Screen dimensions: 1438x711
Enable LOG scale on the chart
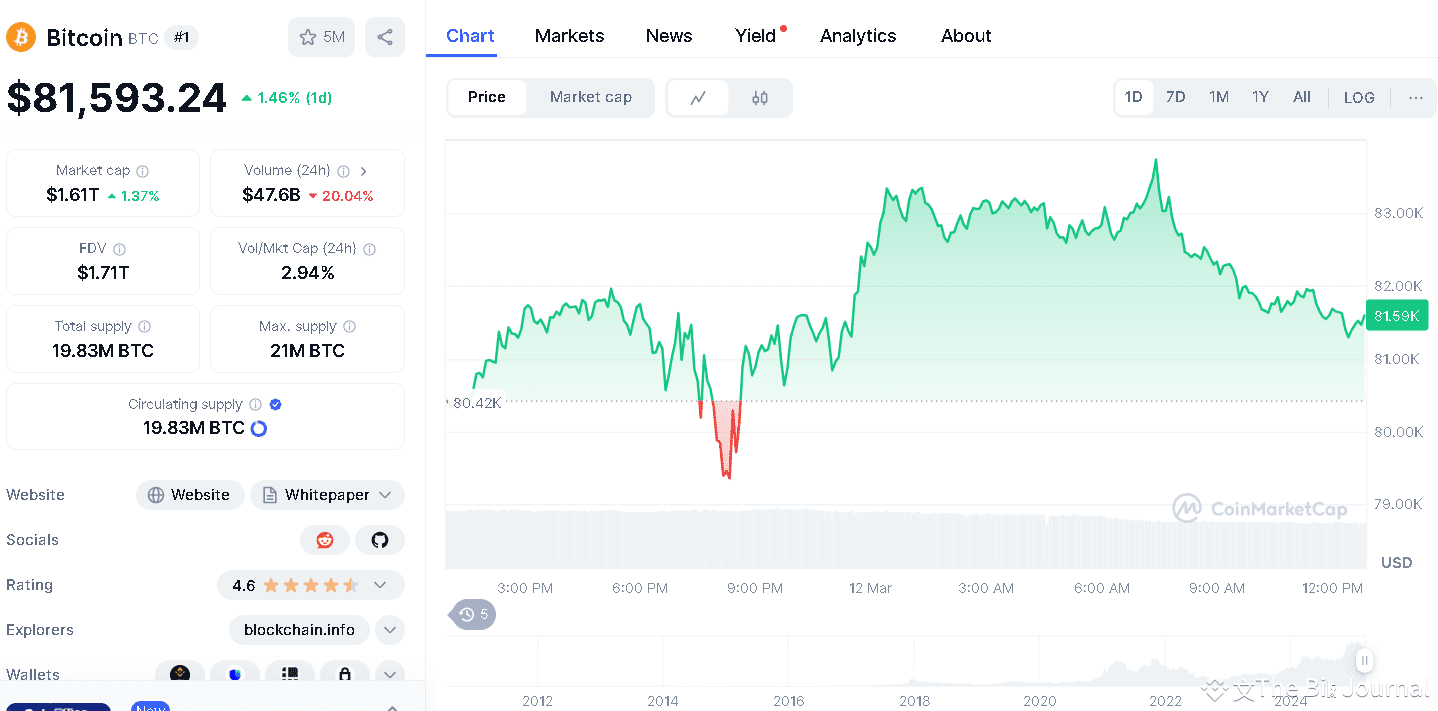(1358, 97)
